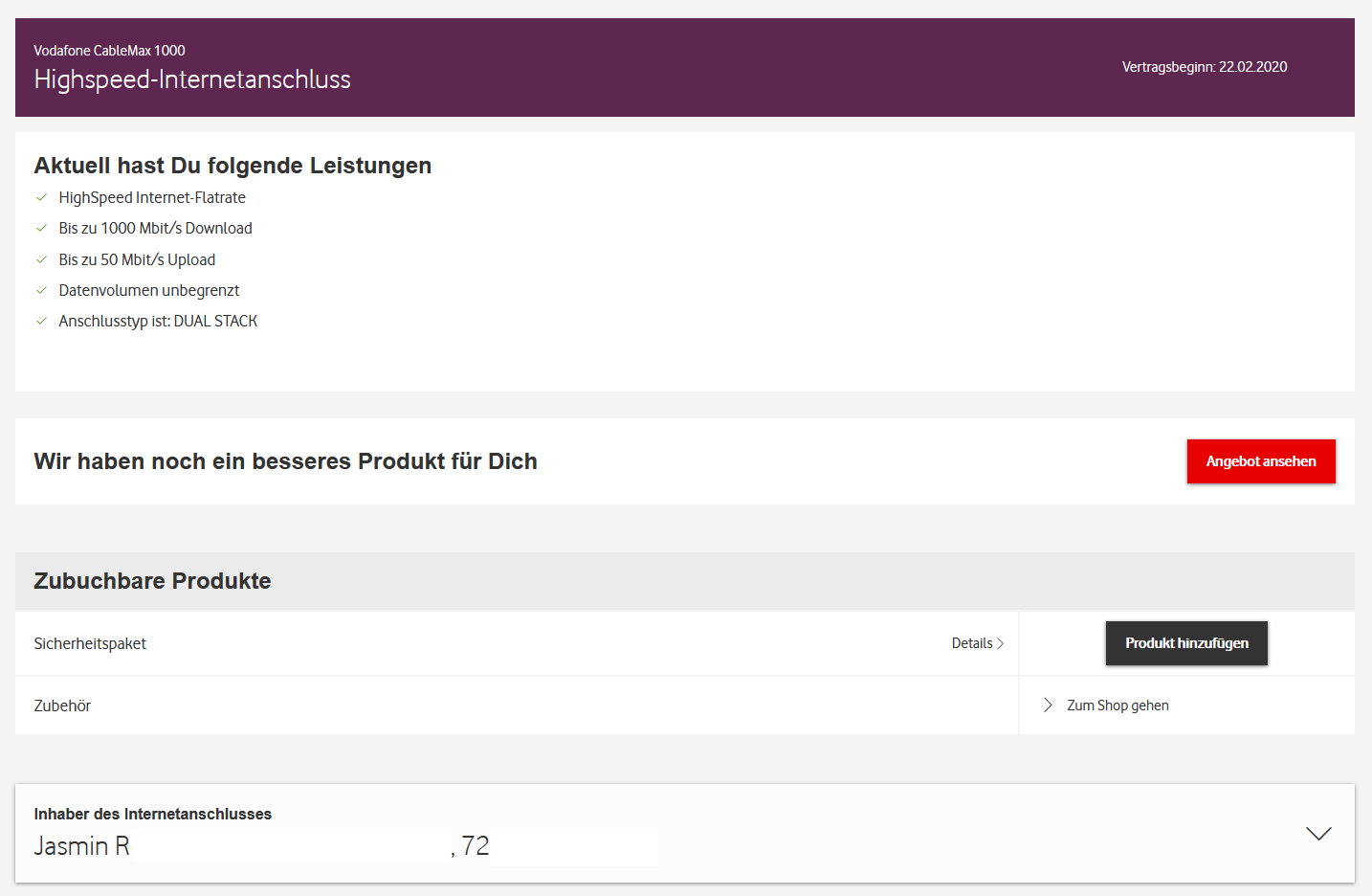Click checkmark icon beside 1000 Mbit/s Download
1372x896 pixels.
[41, 228]
